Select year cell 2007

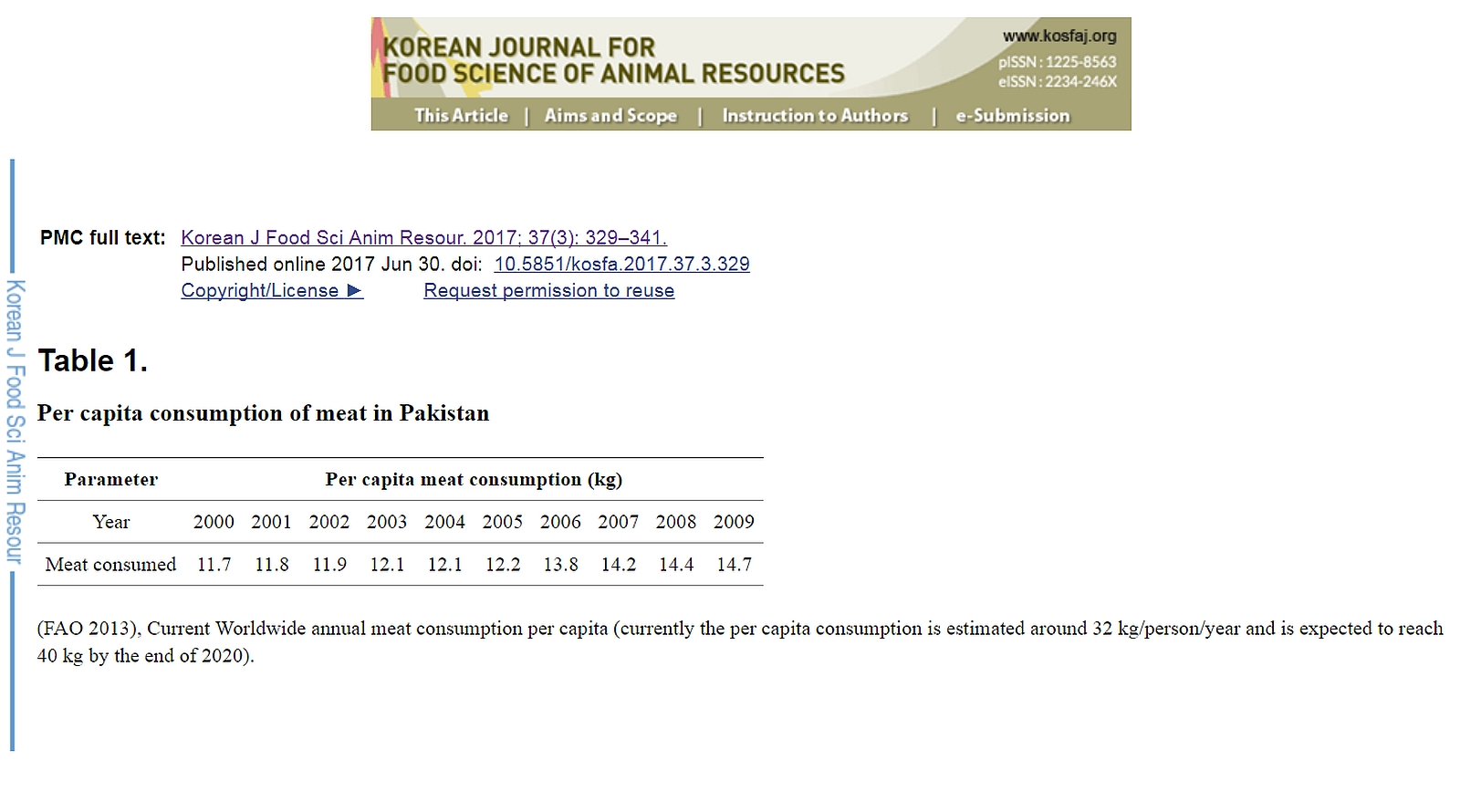click(x=618, y=522)
